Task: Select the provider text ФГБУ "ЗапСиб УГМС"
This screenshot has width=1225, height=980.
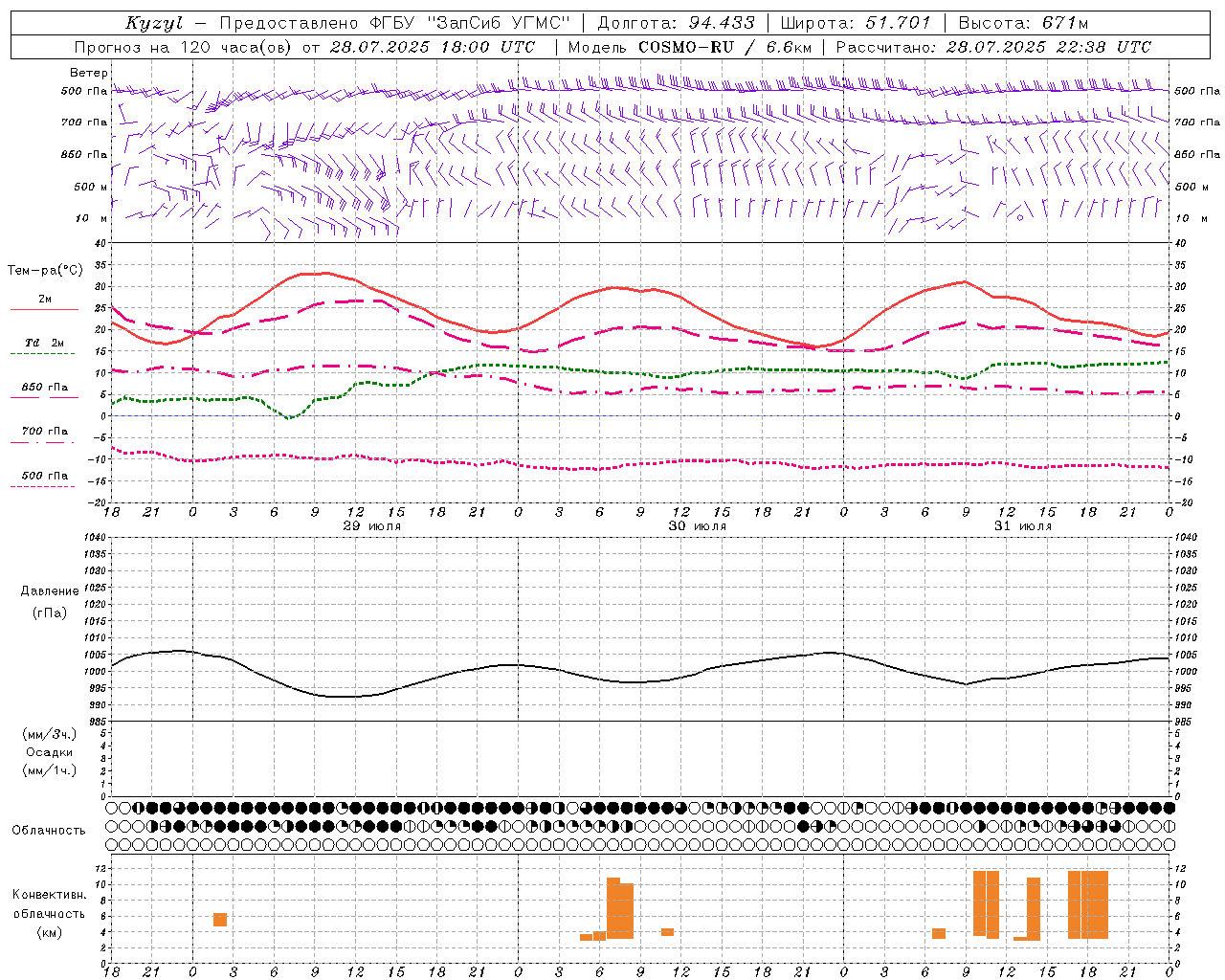Action: click(x=470, y=23)
